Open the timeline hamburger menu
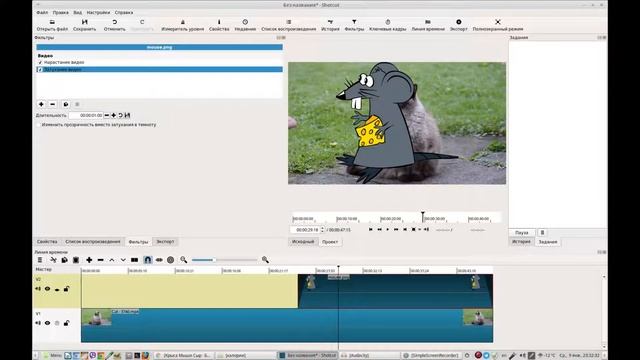This screenshot has width=640, height=360. (40, 260)
